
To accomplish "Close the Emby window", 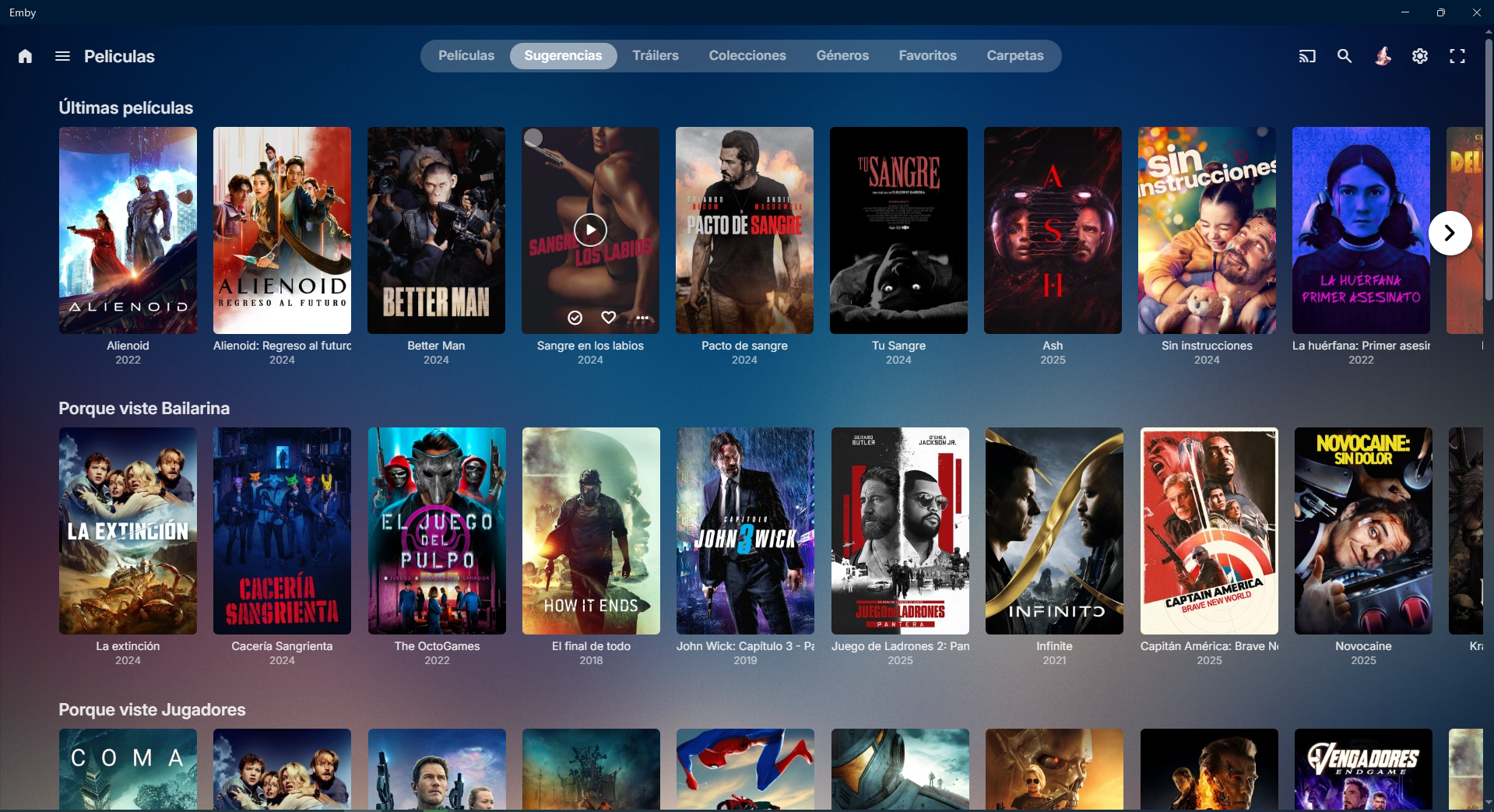I will click(1476, 12).
